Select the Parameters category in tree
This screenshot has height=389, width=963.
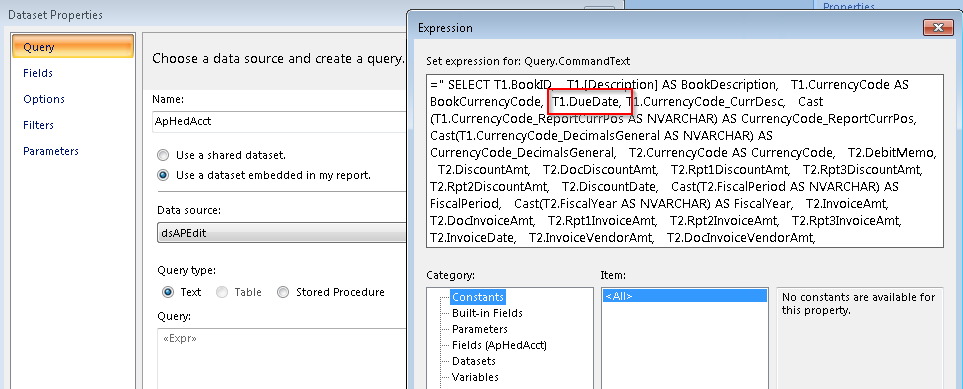point(480,329)
